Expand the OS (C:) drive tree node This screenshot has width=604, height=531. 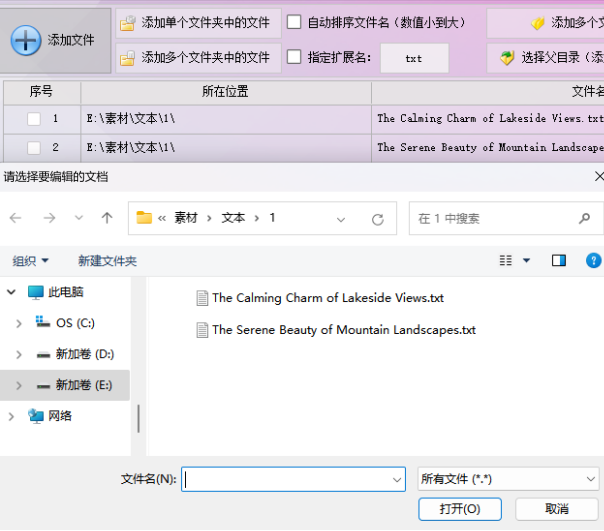point(18,323)
